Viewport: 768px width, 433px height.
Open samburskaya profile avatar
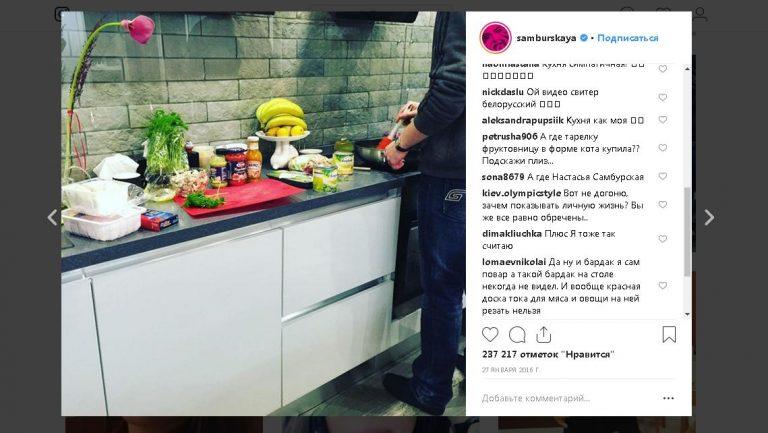[x=496, y=37]
